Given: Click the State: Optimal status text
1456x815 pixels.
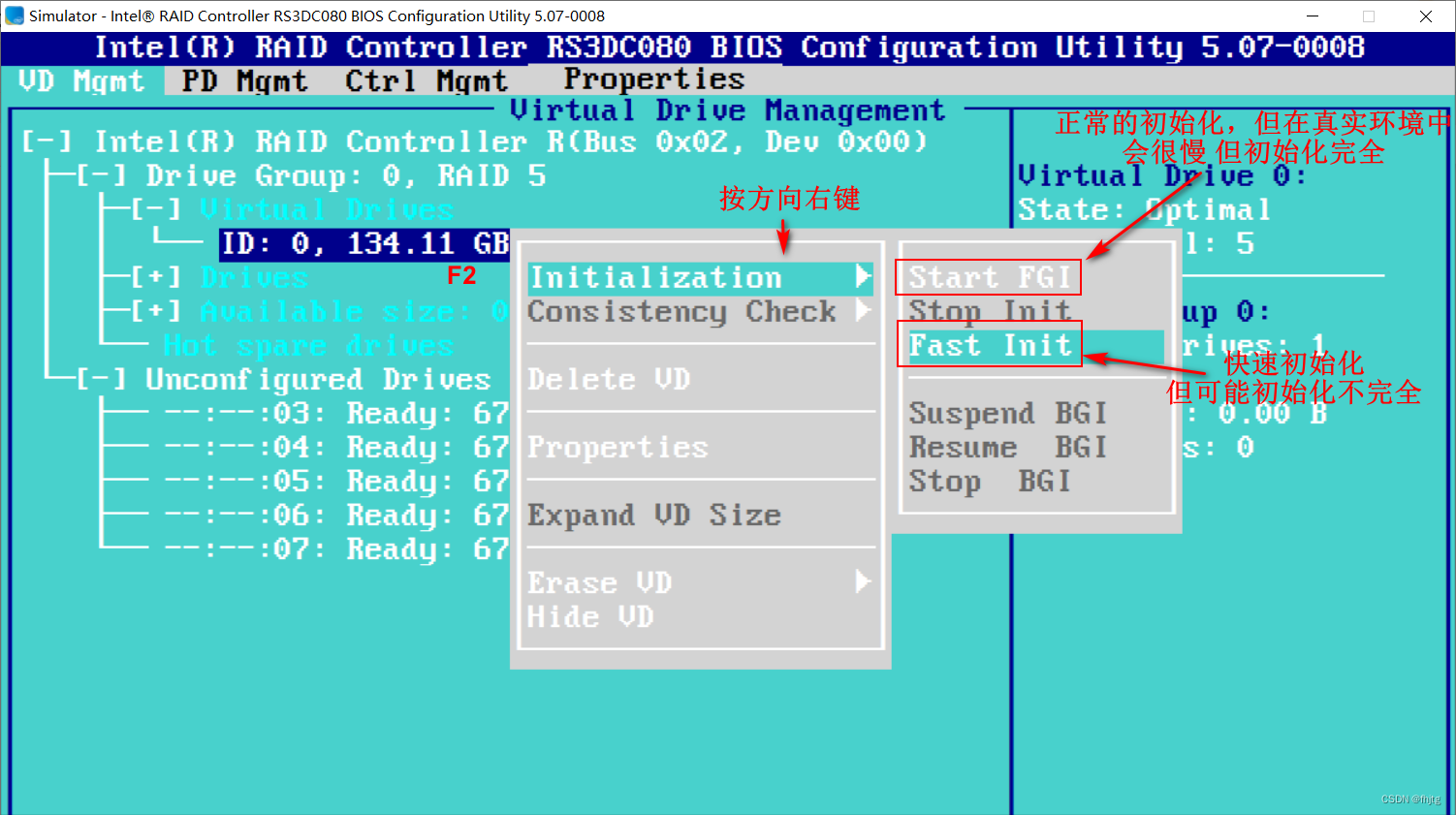Looking at the screenshot, I should click(1144, 209).
